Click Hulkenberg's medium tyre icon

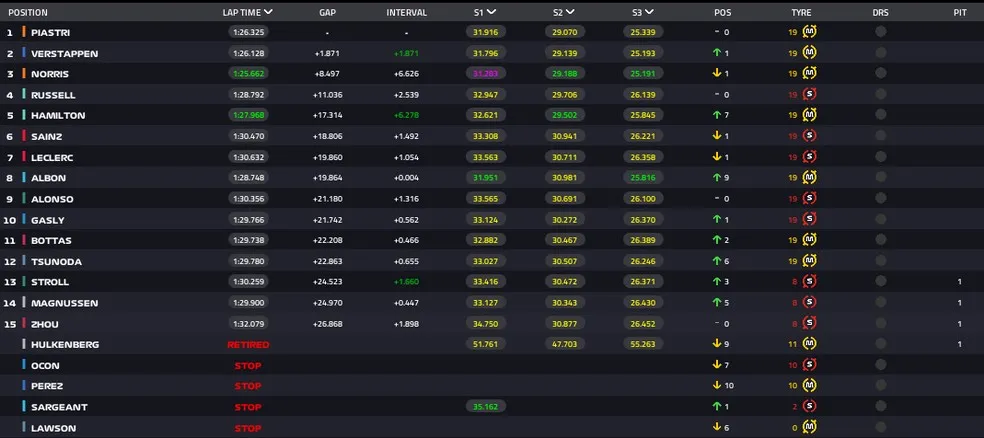click(x=810, y=344)
